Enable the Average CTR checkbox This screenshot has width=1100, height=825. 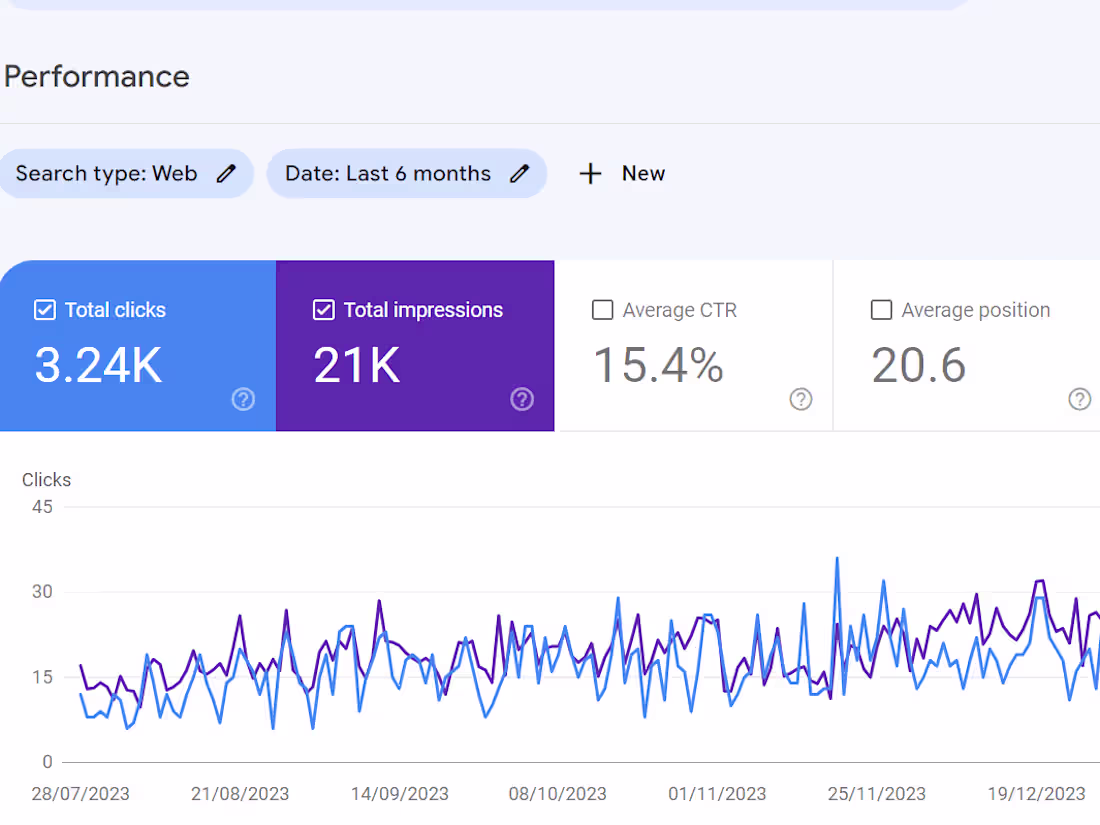point(602,310)
